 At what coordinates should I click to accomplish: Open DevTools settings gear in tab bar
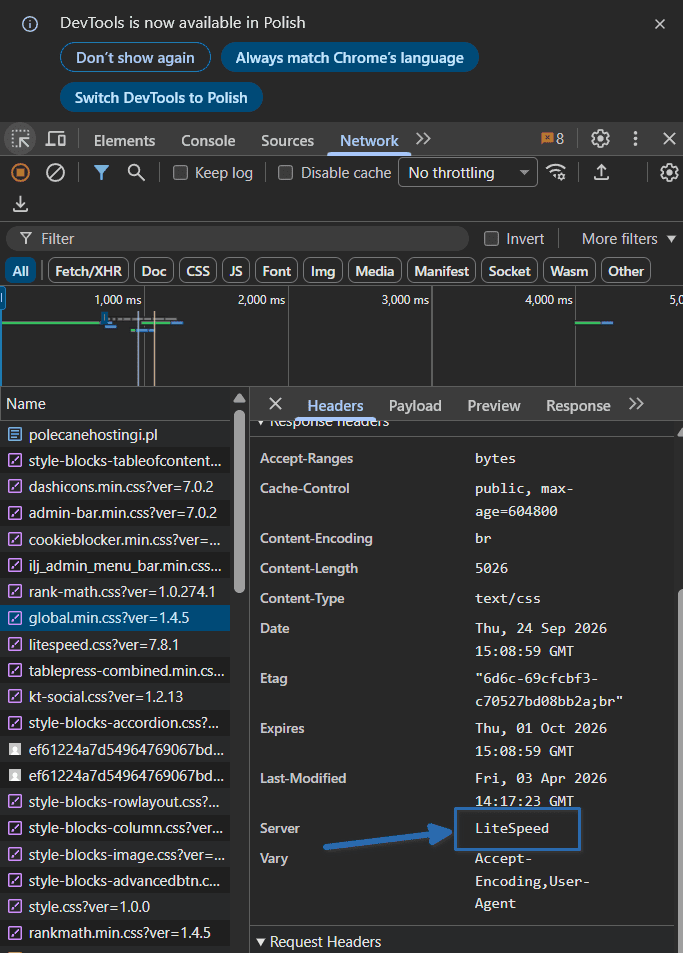(600, 139)
